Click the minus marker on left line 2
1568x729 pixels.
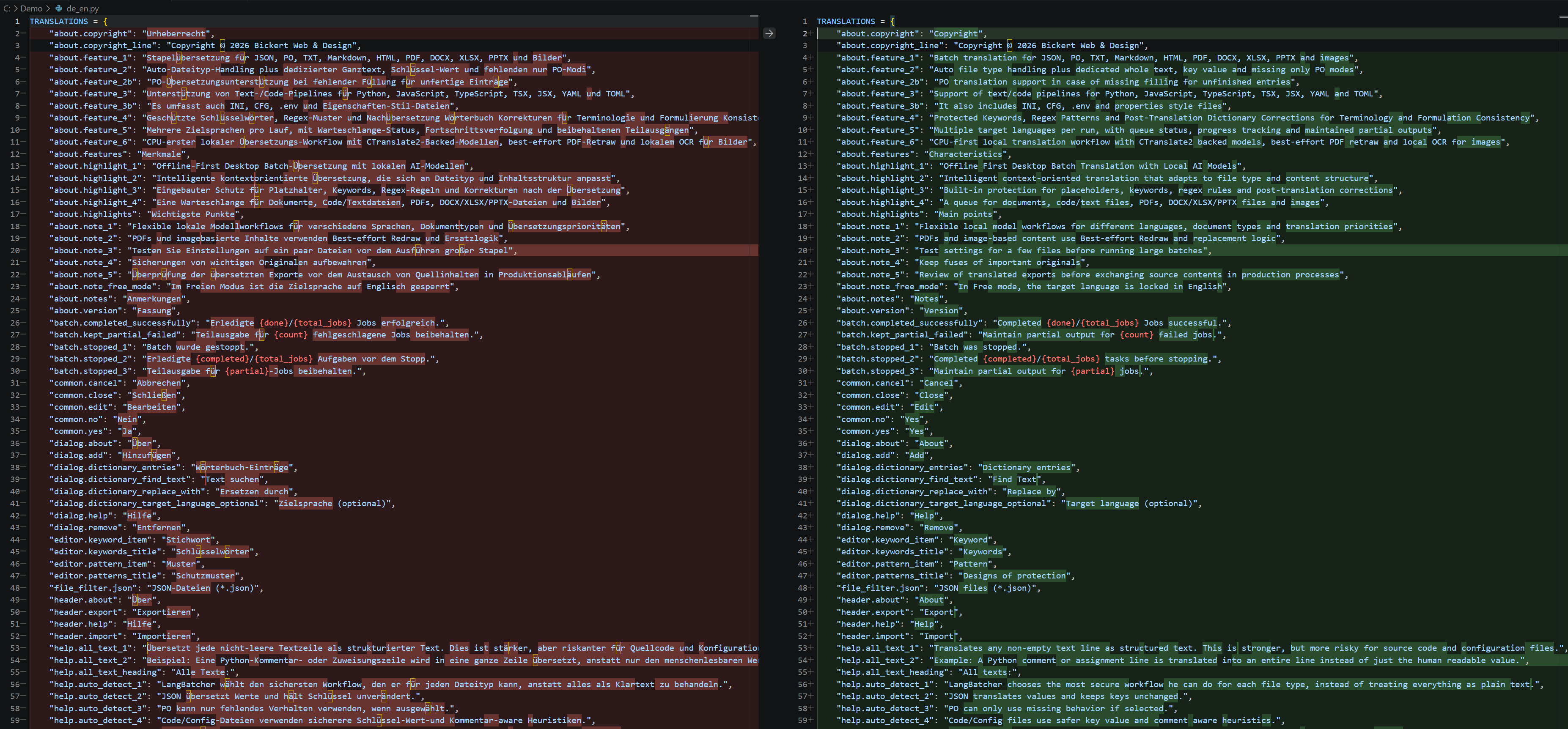(x=23, y=33)
